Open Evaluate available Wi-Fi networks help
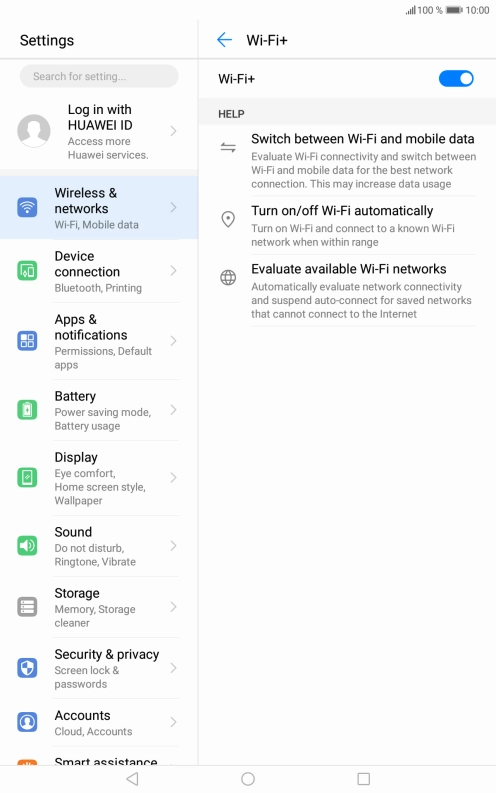496x793 pixels. [347, 291]
